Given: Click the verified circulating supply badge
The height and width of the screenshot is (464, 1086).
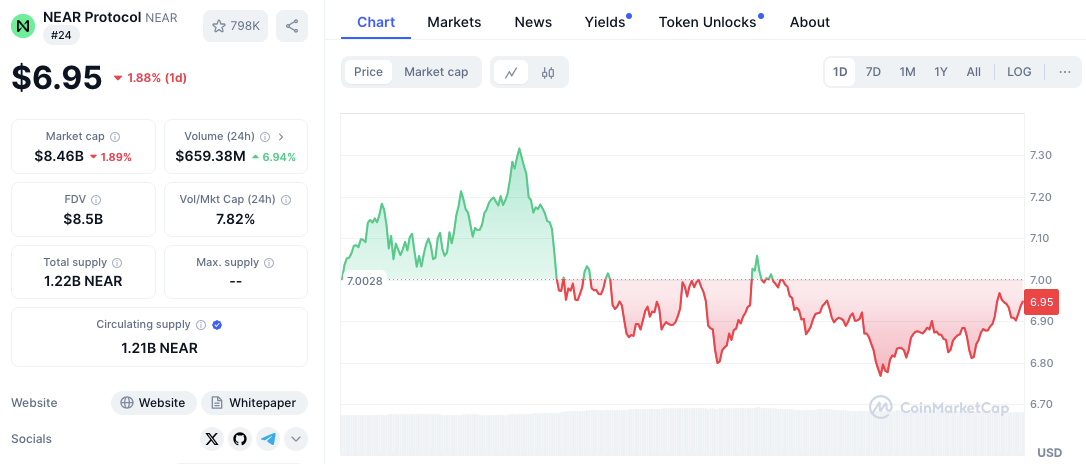Looking at the screenshot, I should pyautogui.click(x=217, y=324).
